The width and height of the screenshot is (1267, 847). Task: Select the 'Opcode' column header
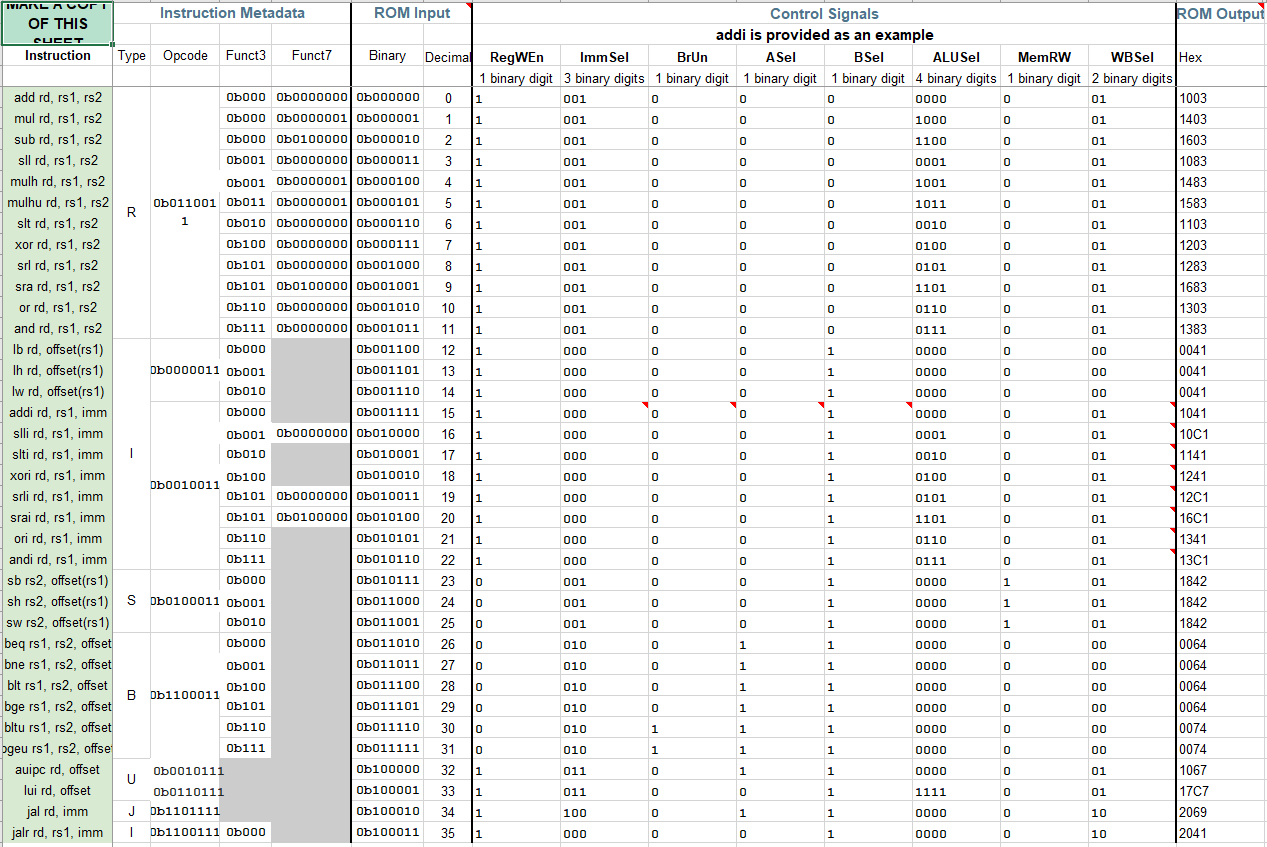tap(185, 56)
